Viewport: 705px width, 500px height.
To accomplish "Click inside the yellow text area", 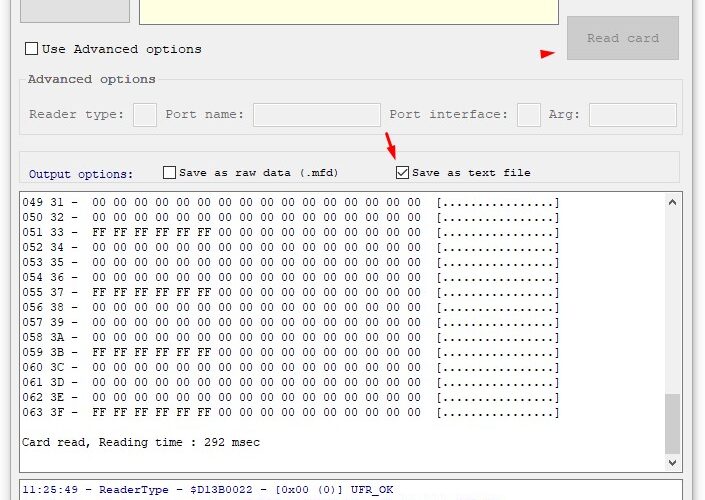I will (348, 11).
